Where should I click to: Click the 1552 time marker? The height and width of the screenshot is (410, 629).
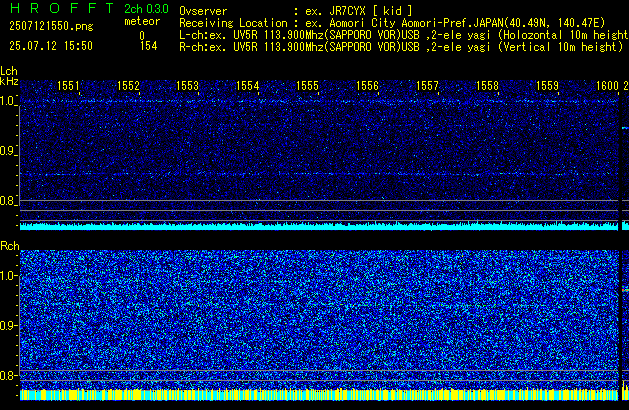pos(128,86)
